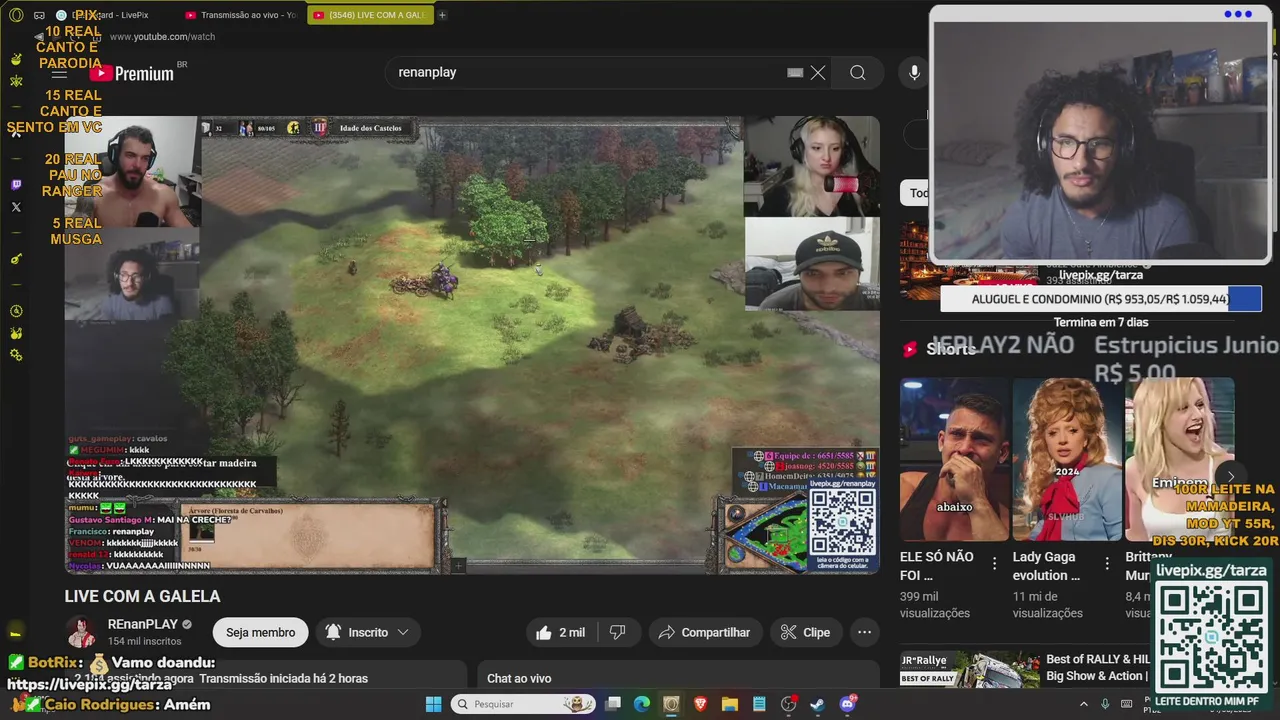Open File Explorer from taskbar
Viewport: 1280px width, 720px height.
(x=729, y=704)
